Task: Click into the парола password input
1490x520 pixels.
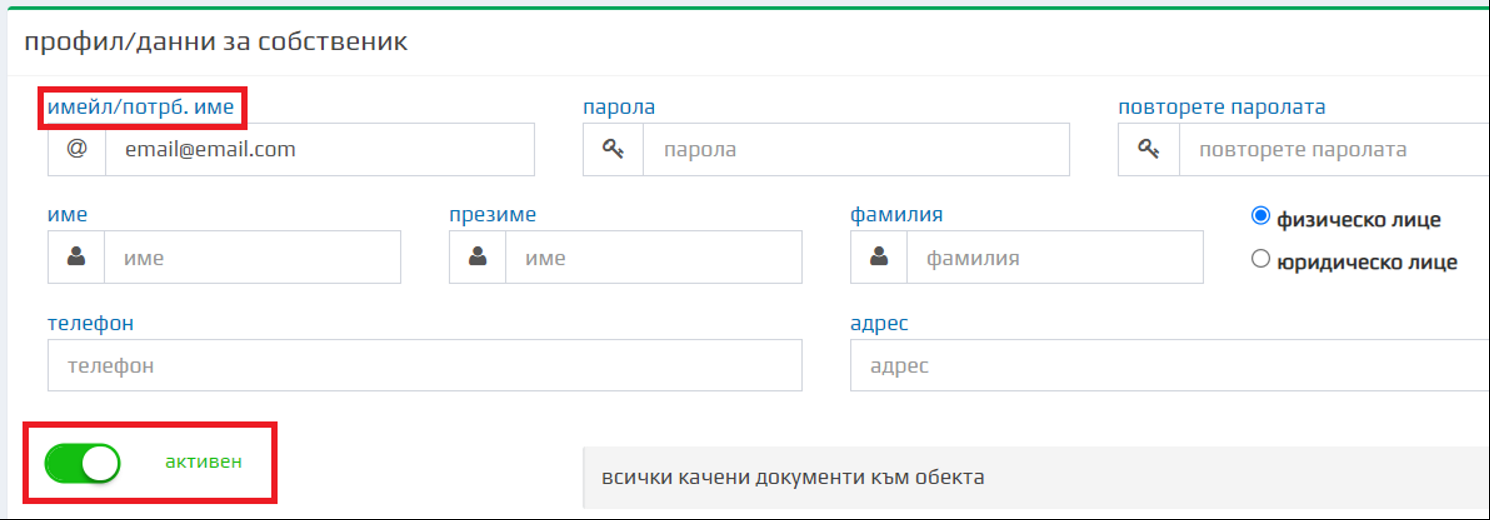Action: [855, 150]
